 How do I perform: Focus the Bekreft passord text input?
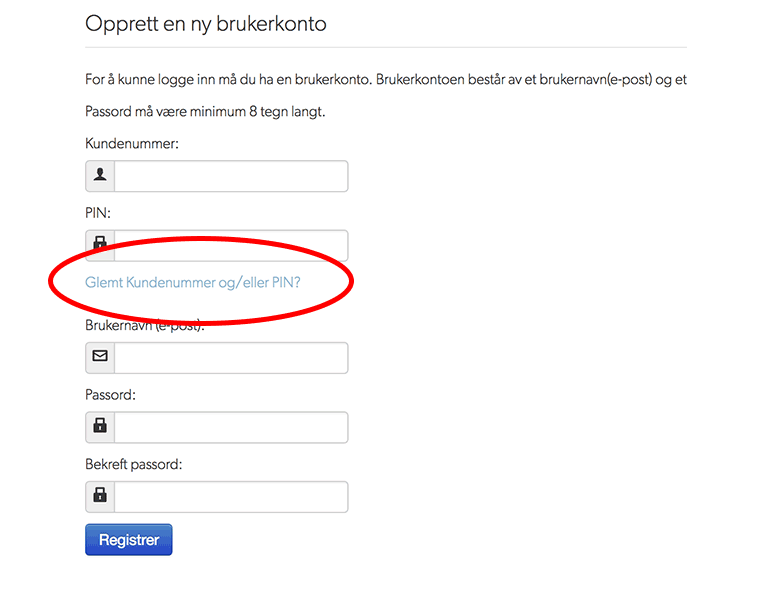click(x=231, y=497)
